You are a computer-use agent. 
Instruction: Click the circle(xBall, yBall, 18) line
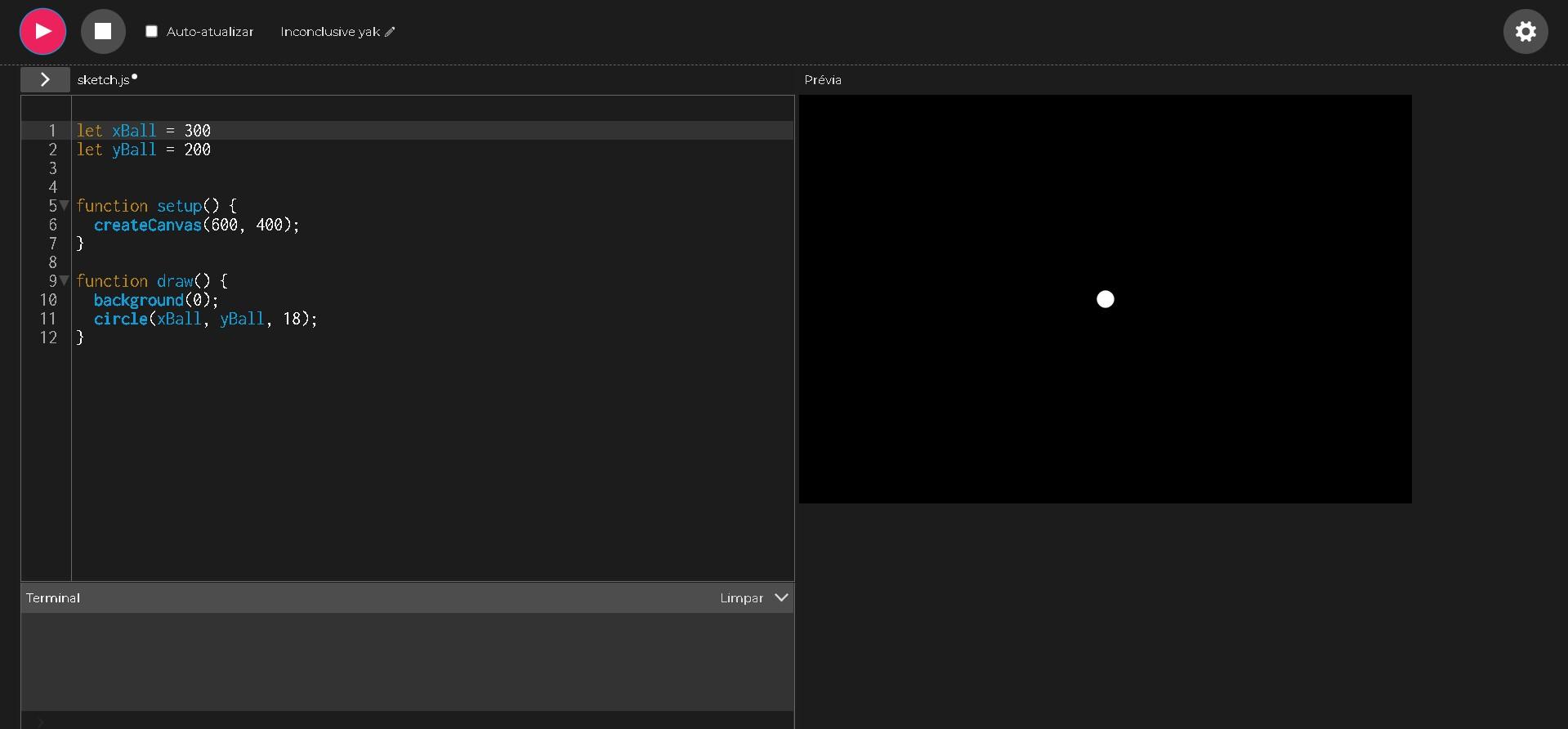[x=205, y=319]
